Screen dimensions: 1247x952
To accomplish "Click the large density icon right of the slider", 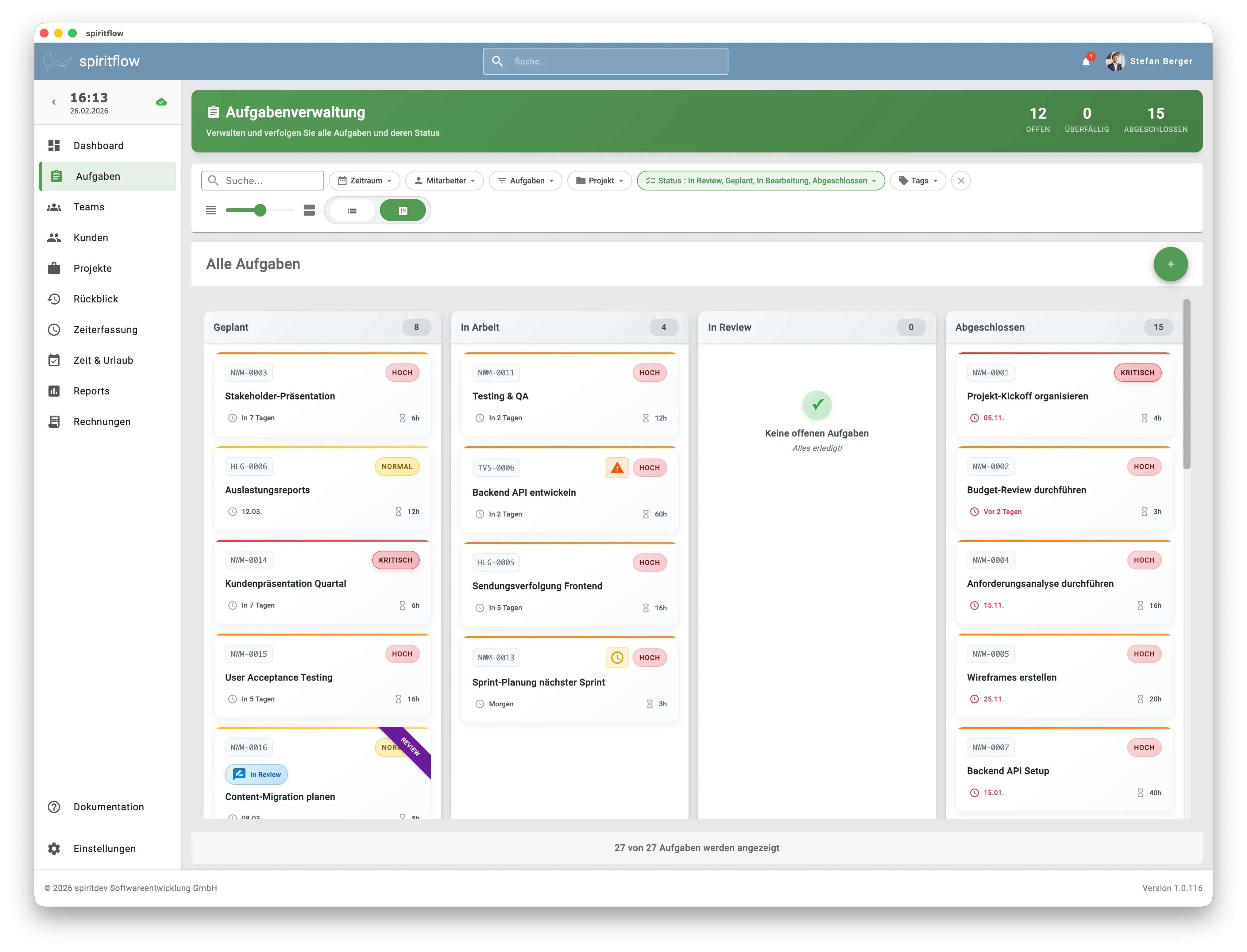I will coord(309,210).
